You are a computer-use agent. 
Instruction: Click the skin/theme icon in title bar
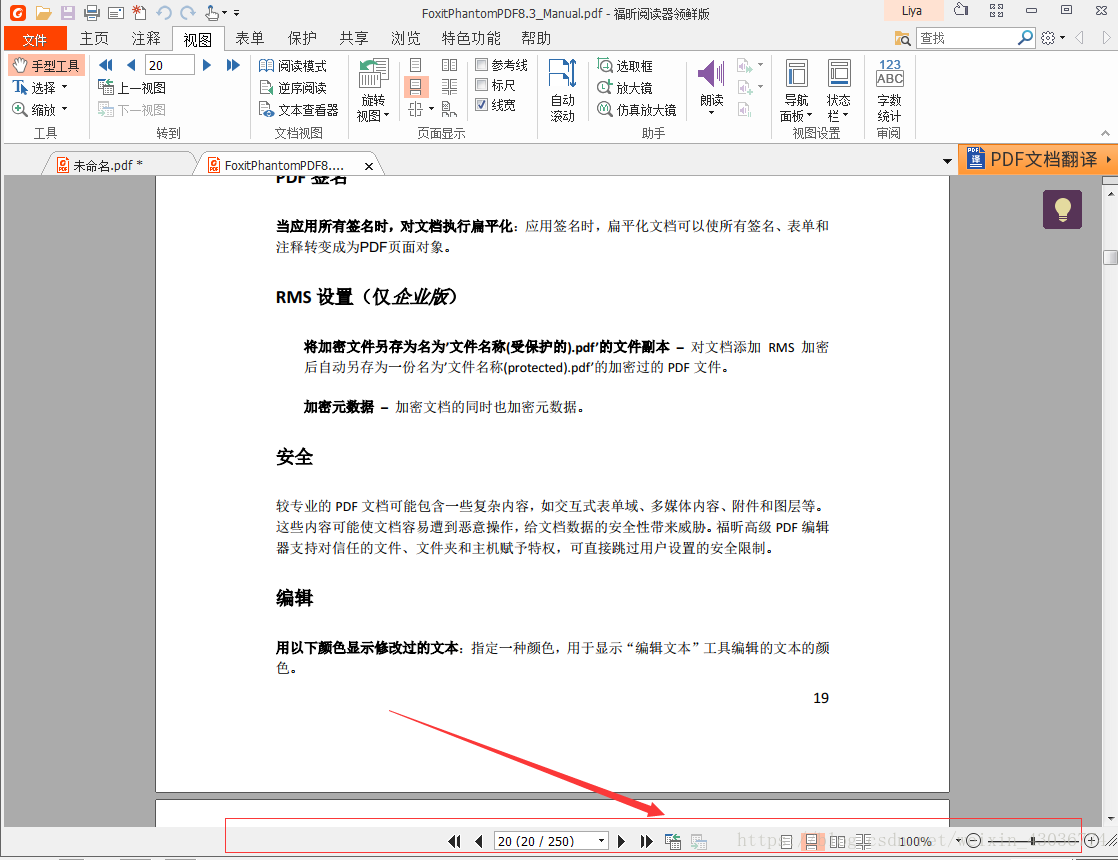[x=961, y=10]
